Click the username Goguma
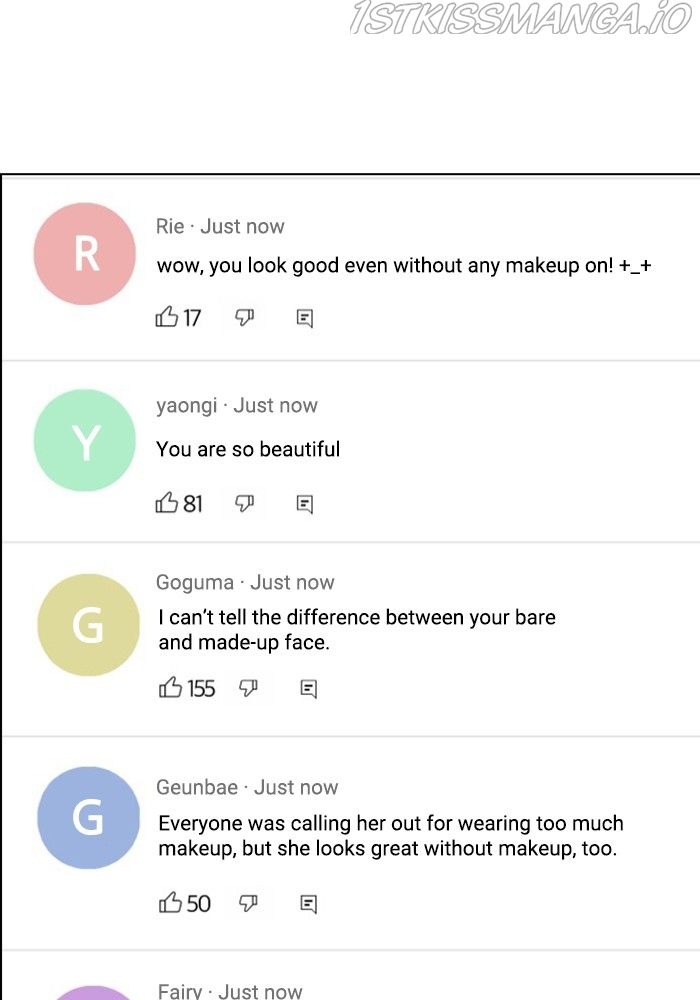 [195, 583]
